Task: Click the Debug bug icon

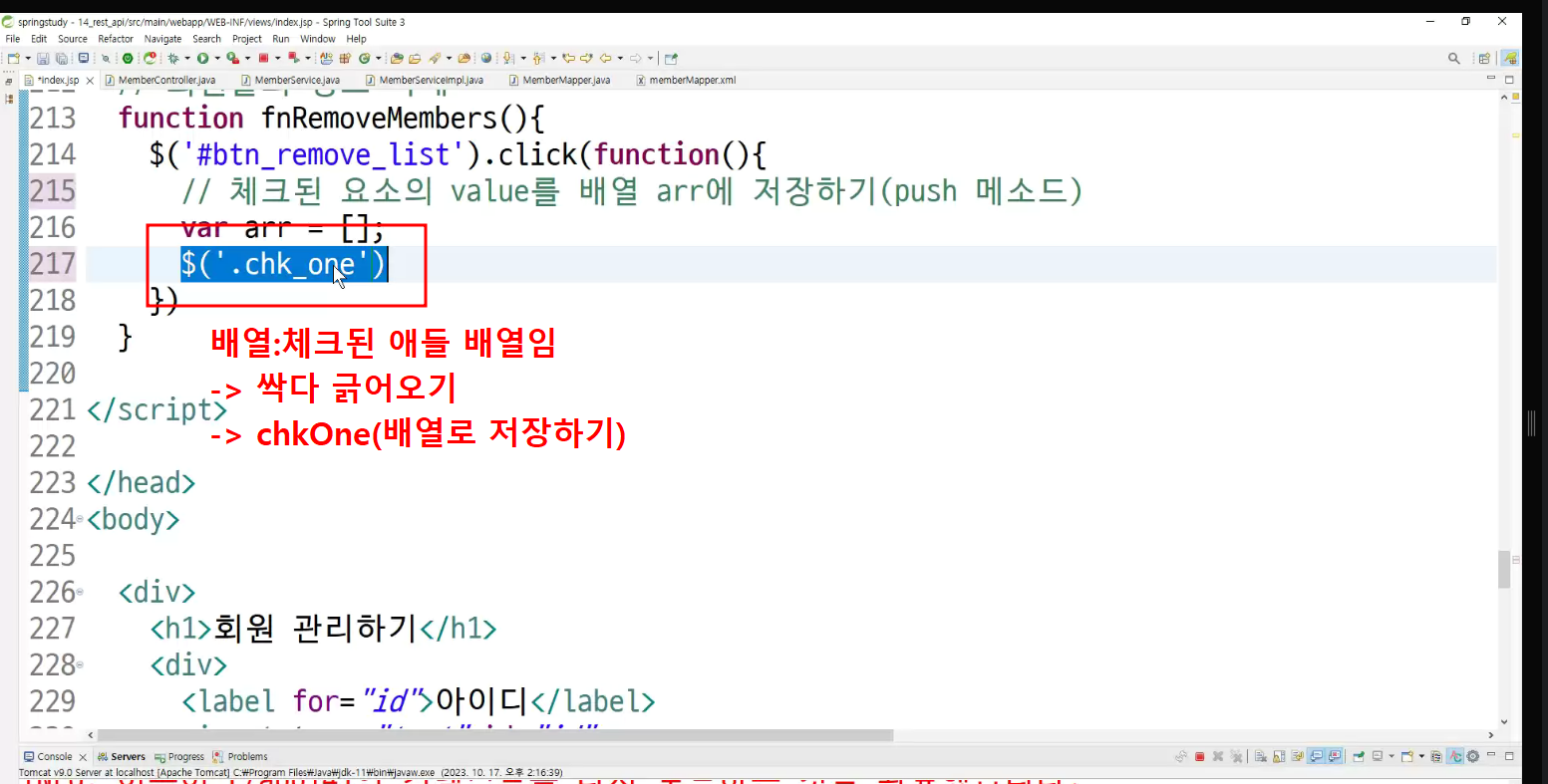Action: pos(172,59)
